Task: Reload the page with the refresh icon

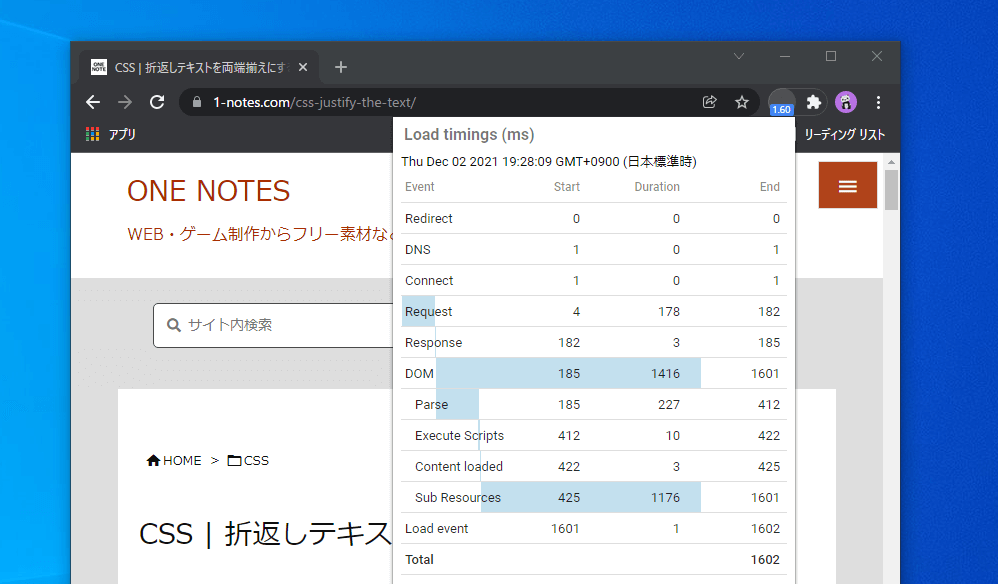Action: (x=157, y=101)
